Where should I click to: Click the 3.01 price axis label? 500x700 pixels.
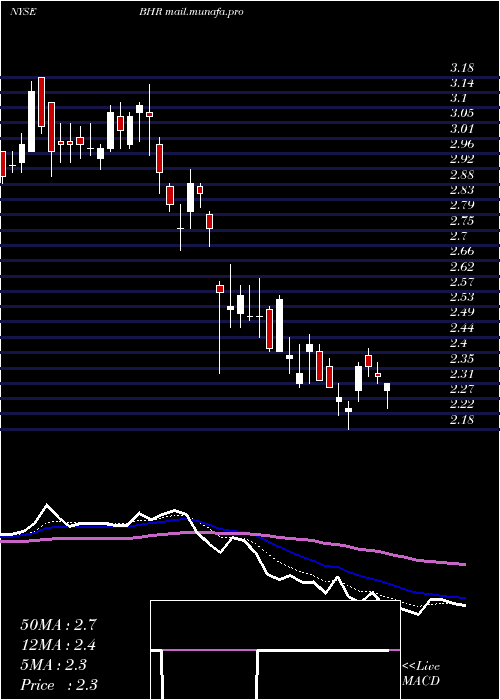tap(462, 129)
